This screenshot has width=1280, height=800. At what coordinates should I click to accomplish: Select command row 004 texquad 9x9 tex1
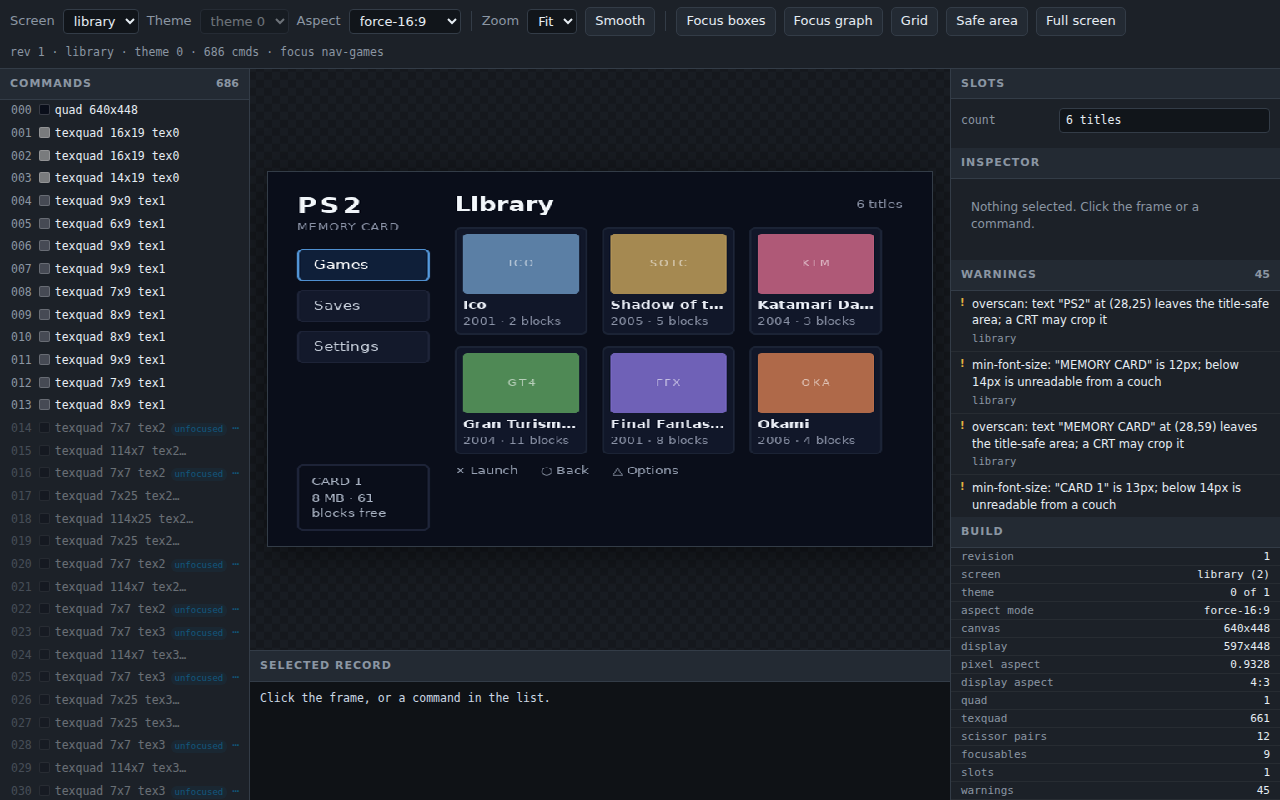coord(124,201)
